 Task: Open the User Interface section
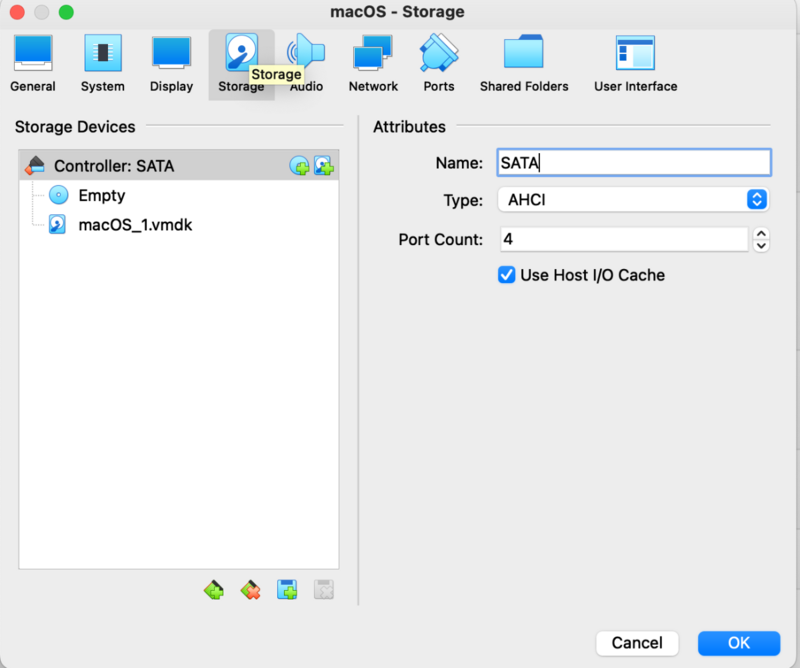point(635,64)
